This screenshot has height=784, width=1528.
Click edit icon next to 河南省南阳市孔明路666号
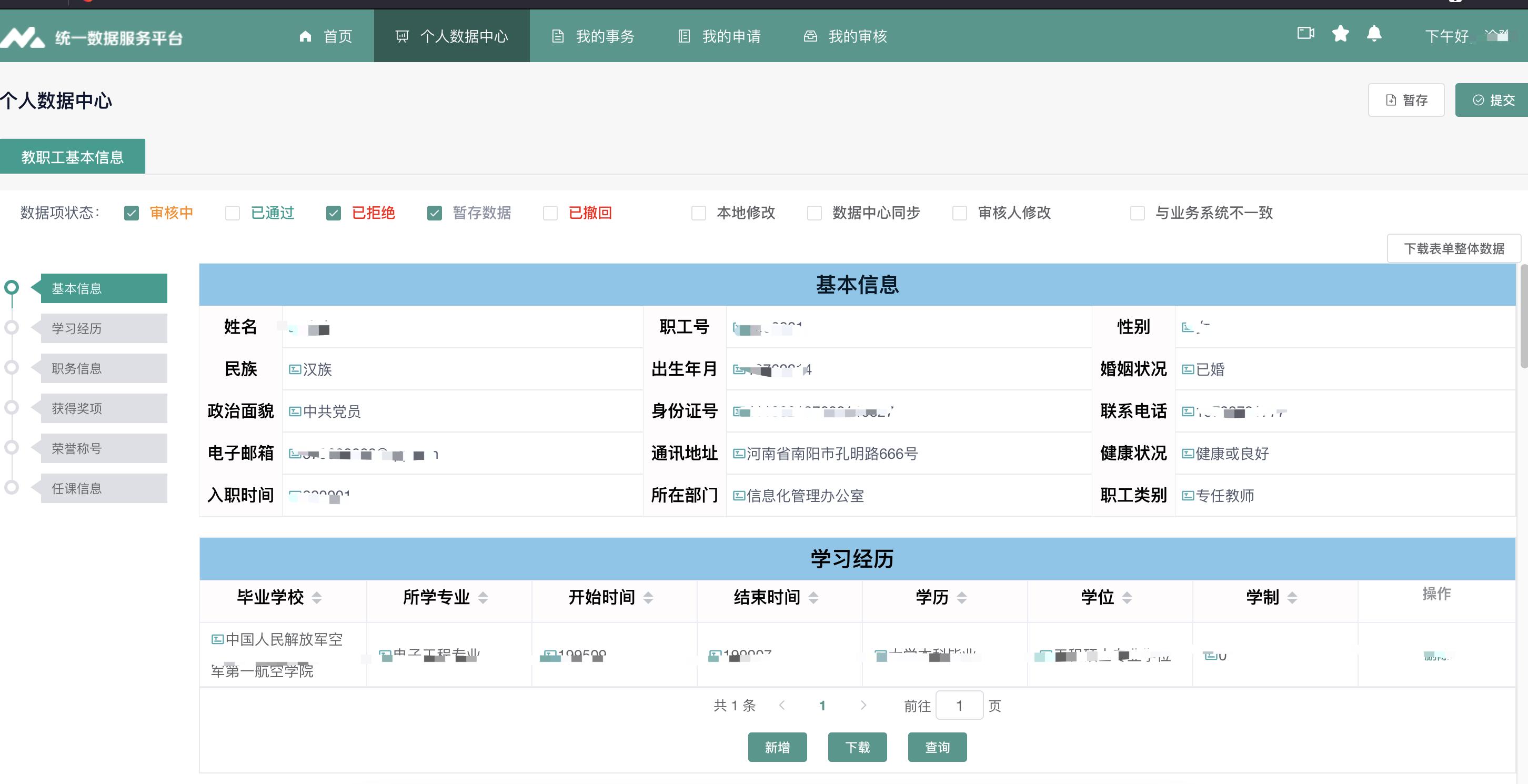[x=739, y=454]
